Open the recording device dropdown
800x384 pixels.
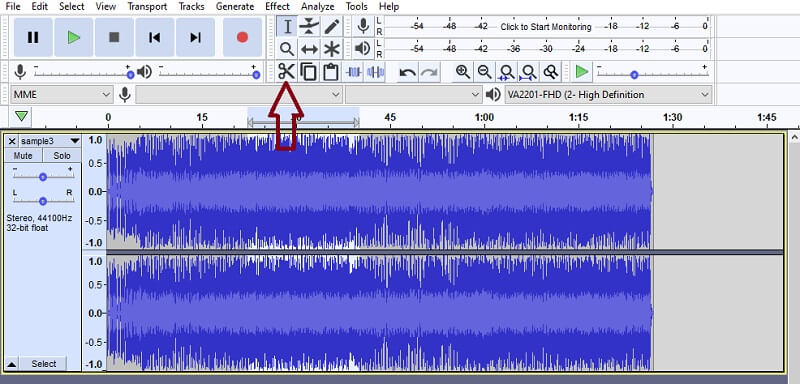pyautogui.click(x=239, y=94)
